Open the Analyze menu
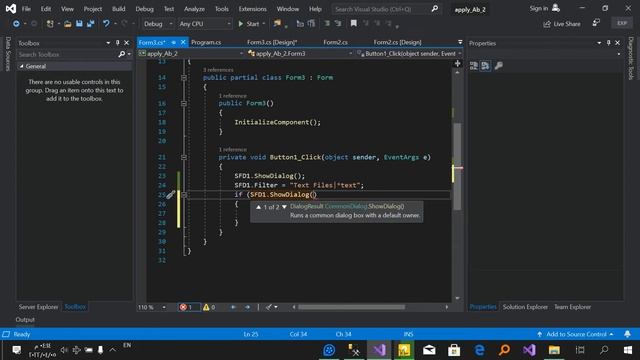 [x=194, y=9]
